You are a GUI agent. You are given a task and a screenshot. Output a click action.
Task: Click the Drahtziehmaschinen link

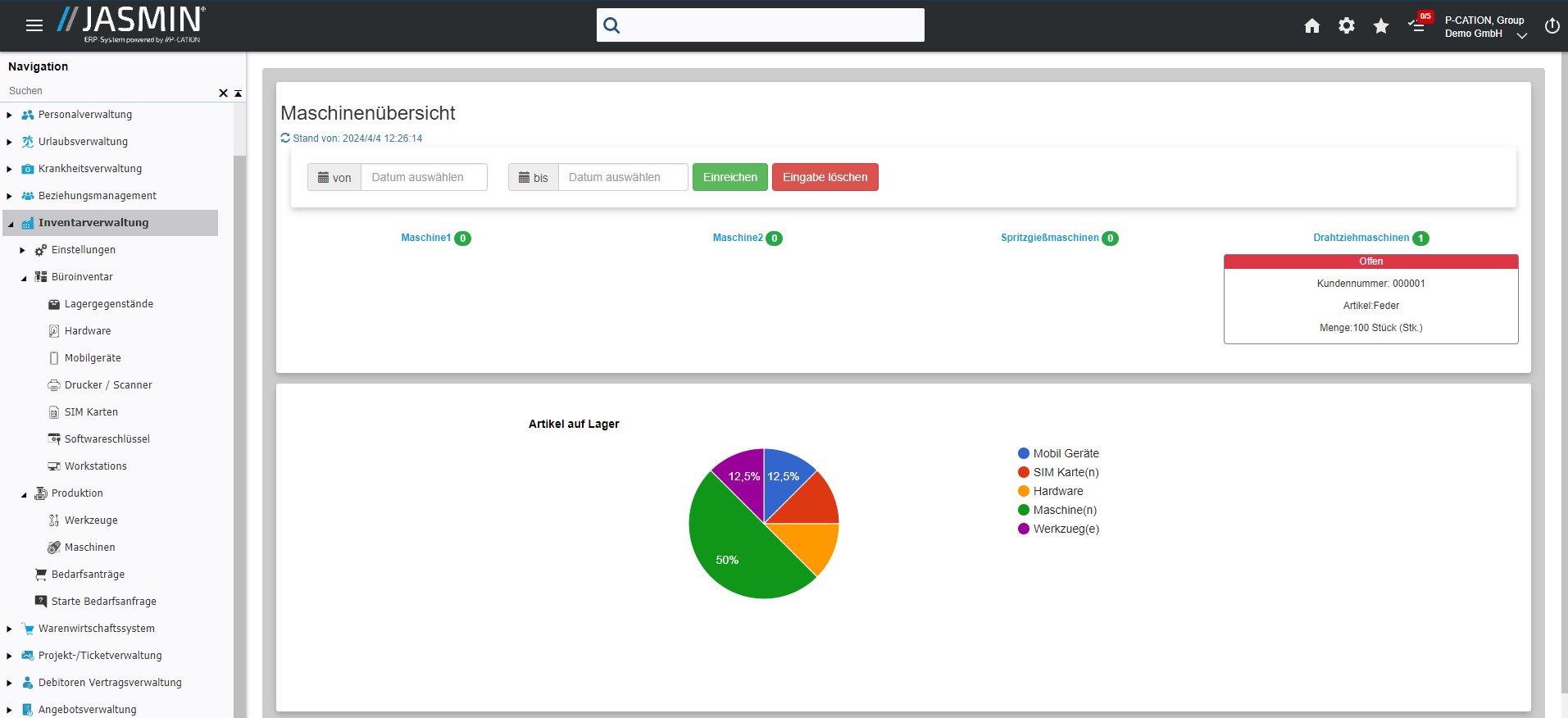click(x=1361, y=238)
